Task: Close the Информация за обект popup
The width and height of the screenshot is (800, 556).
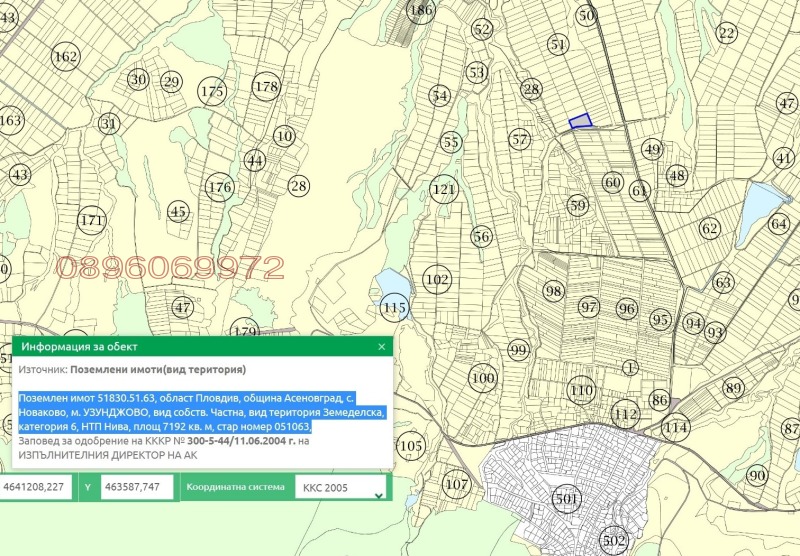Action: click(x=382, y=347)
